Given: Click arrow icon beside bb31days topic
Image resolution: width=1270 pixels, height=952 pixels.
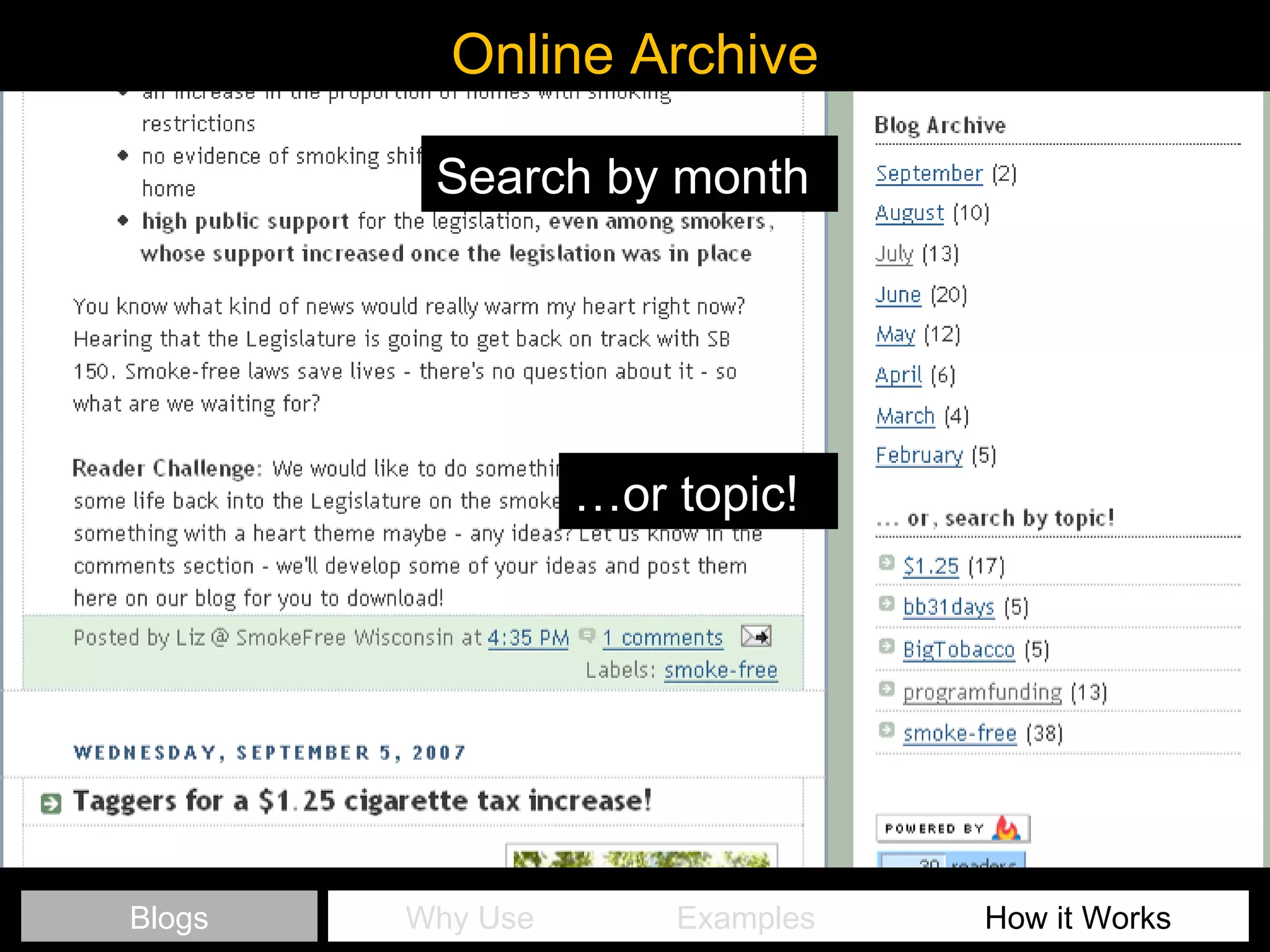Looking at the screenshot, I should click(887, 604).
